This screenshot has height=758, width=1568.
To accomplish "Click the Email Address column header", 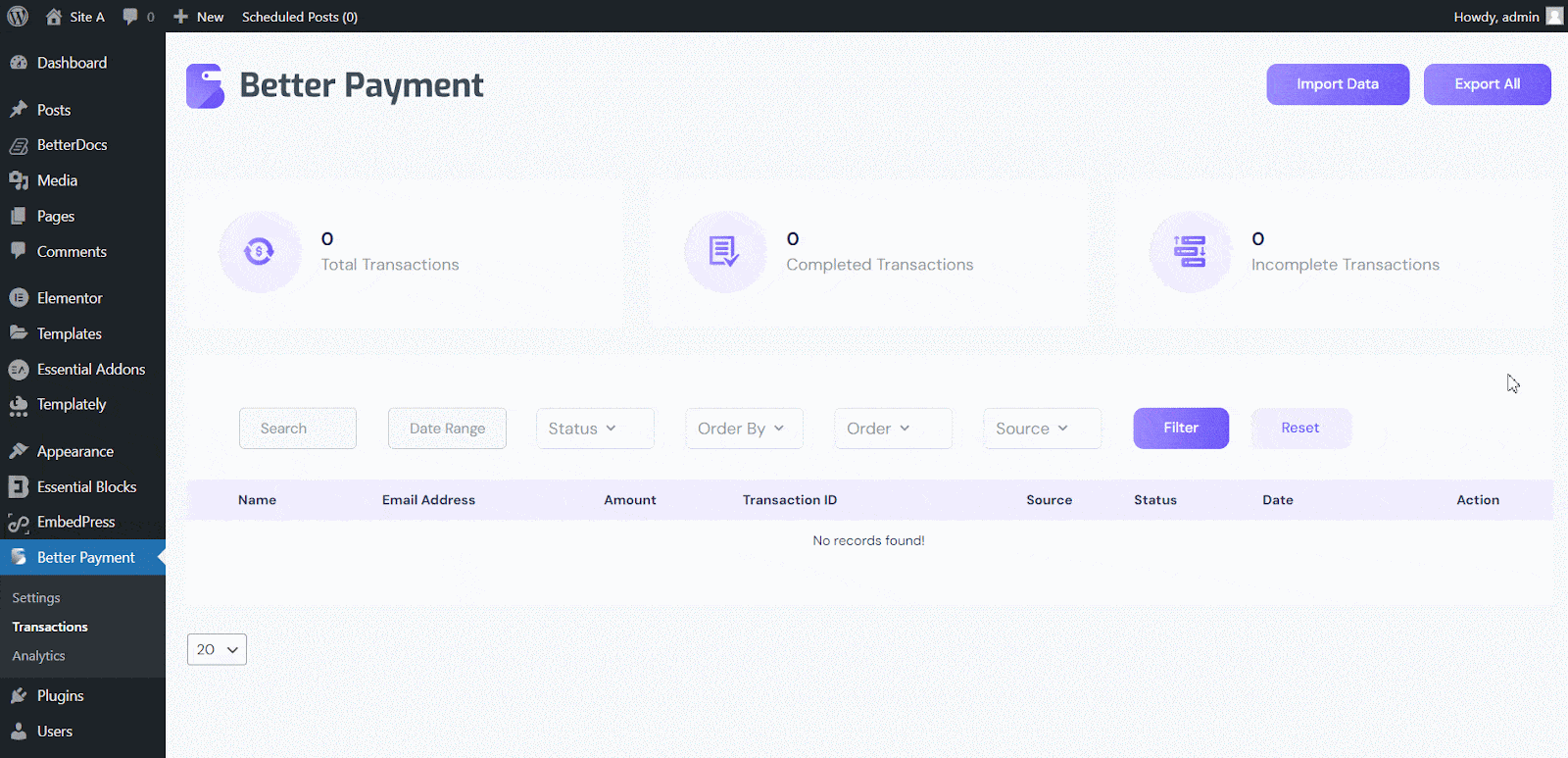I will tap(428, 500).
